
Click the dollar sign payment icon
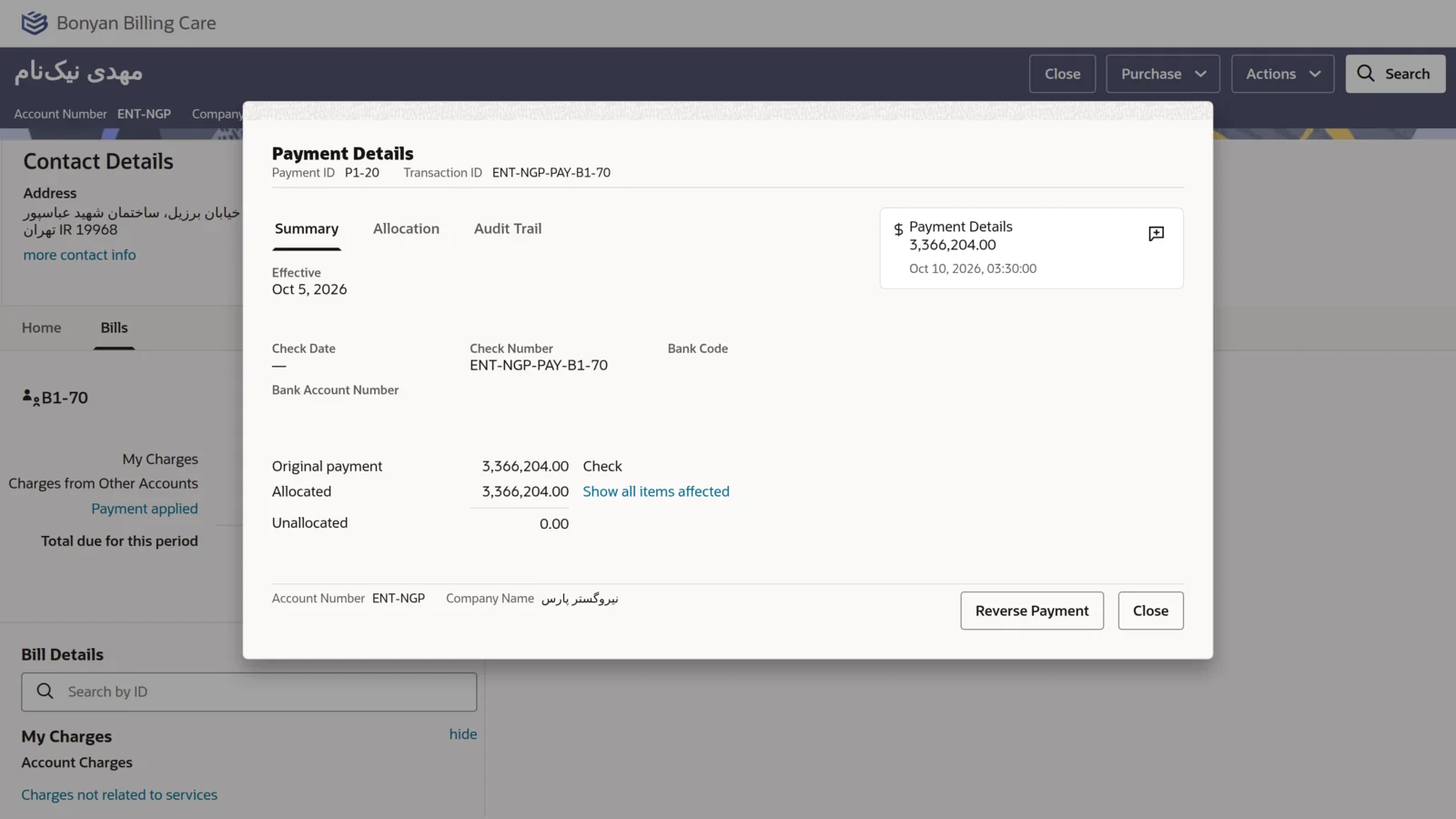point(898,230)
